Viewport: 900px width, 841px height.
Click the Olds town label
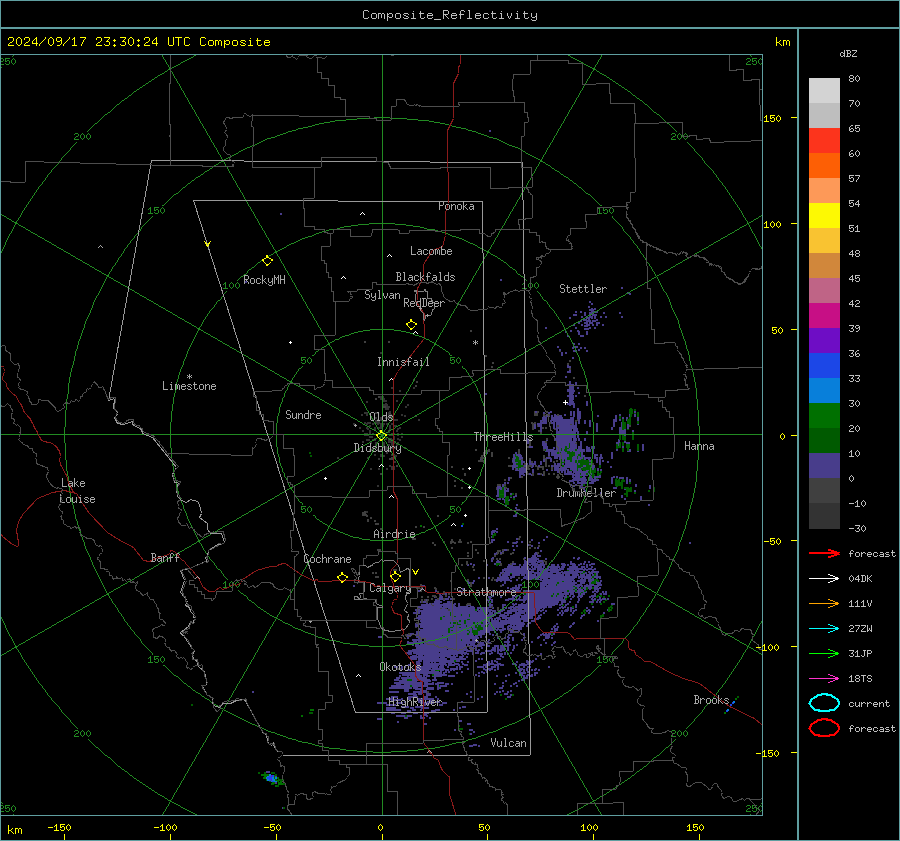point(381,417)
